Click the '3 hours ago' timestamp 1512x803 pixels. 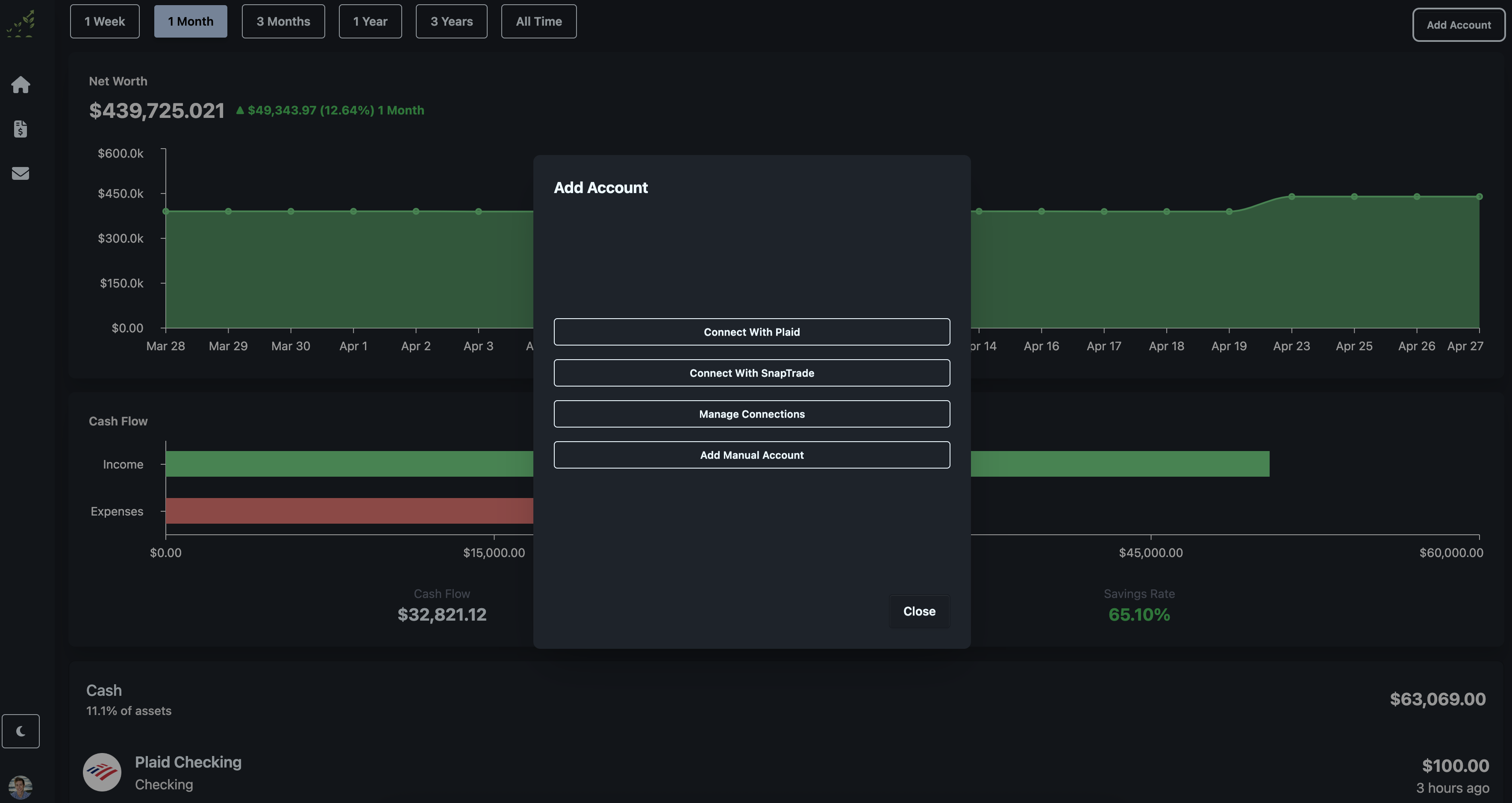1453,788
